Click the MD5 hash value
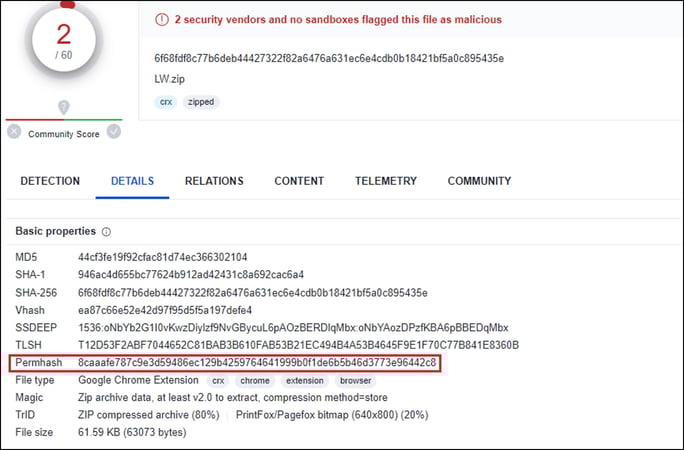Viewport: 684px width, 450px height. tap(163, 258)
